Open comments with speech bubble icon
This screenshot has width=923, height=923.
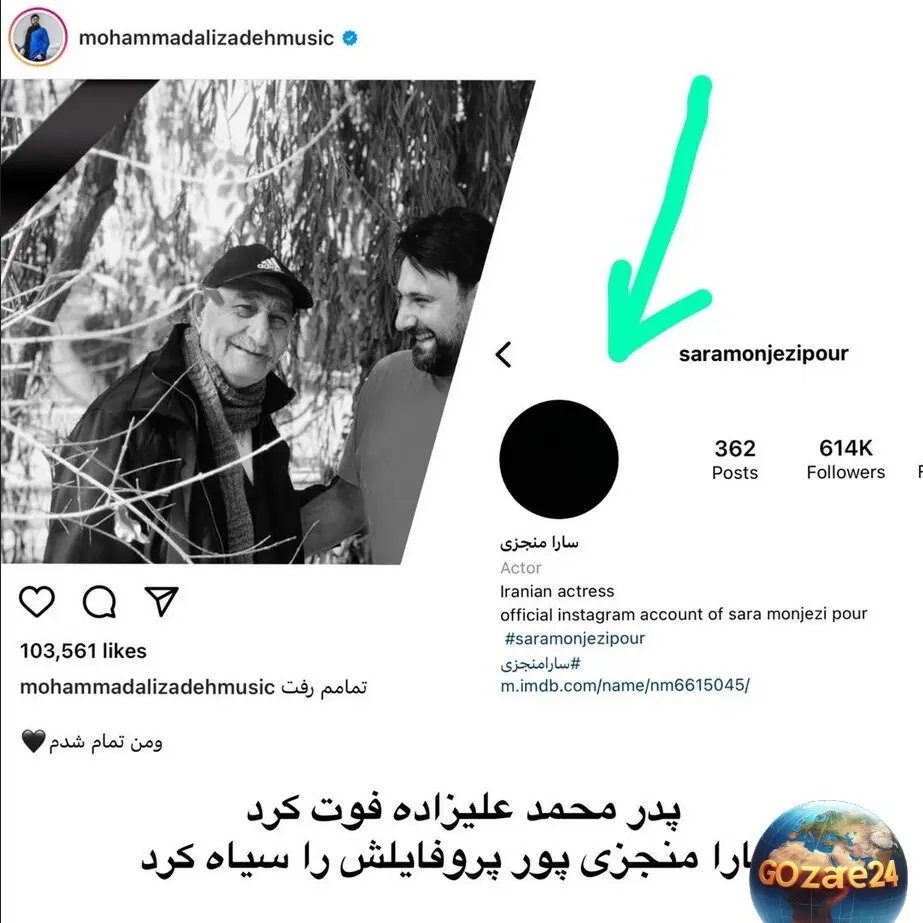point(99,602)
